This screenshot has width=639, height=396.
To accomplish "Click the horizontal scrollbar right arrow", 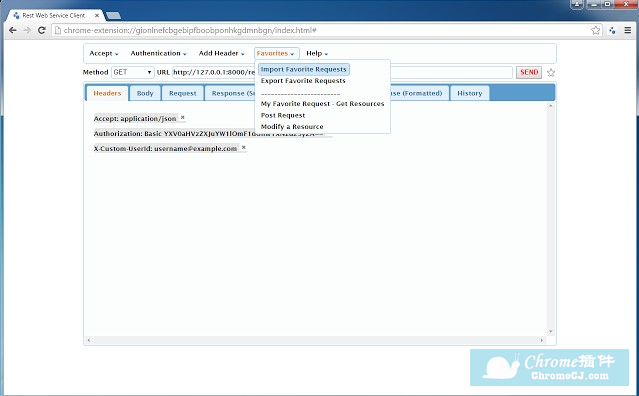I will tap(542, 340).
